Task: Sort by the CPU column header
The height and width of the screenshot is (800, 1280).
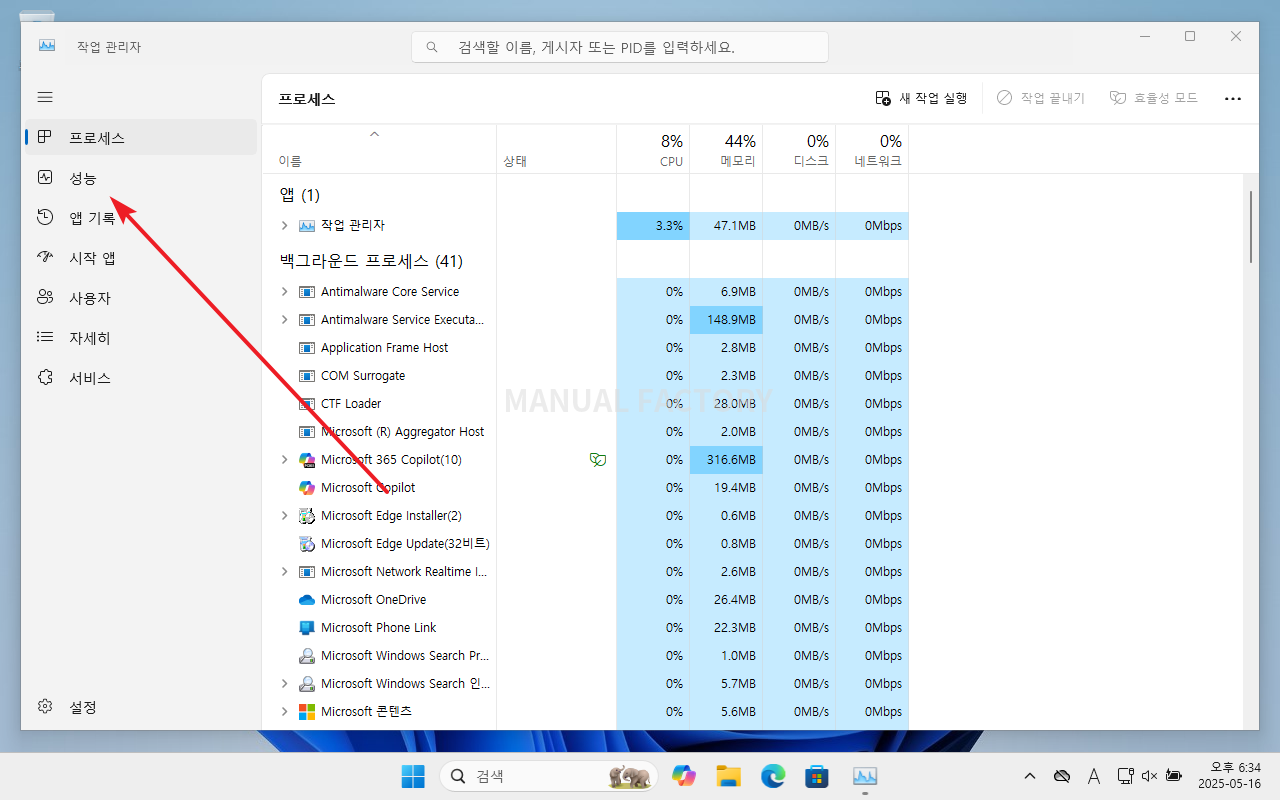Action: (653, 149)
